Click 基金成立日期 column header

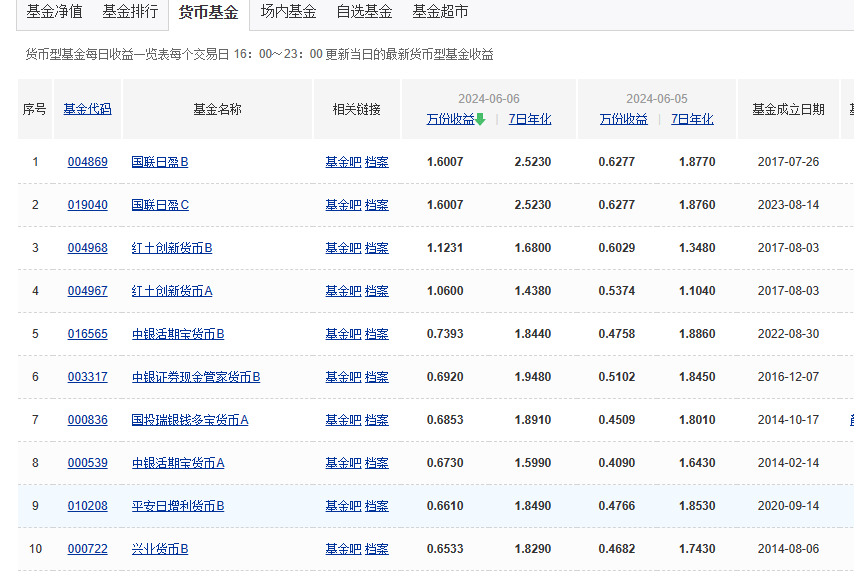pyautogui.click(x=788, y=109)
